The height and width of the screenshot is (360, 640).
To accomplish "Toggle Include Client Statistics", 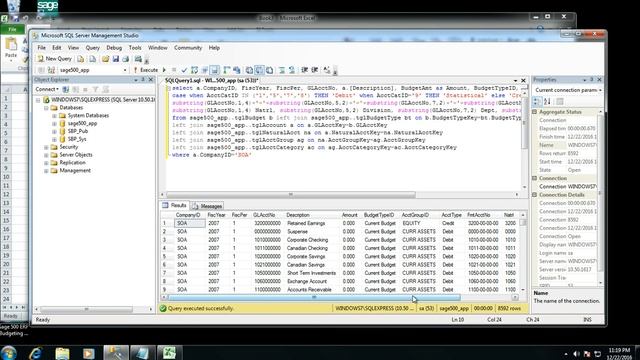I will coord(237,70).
